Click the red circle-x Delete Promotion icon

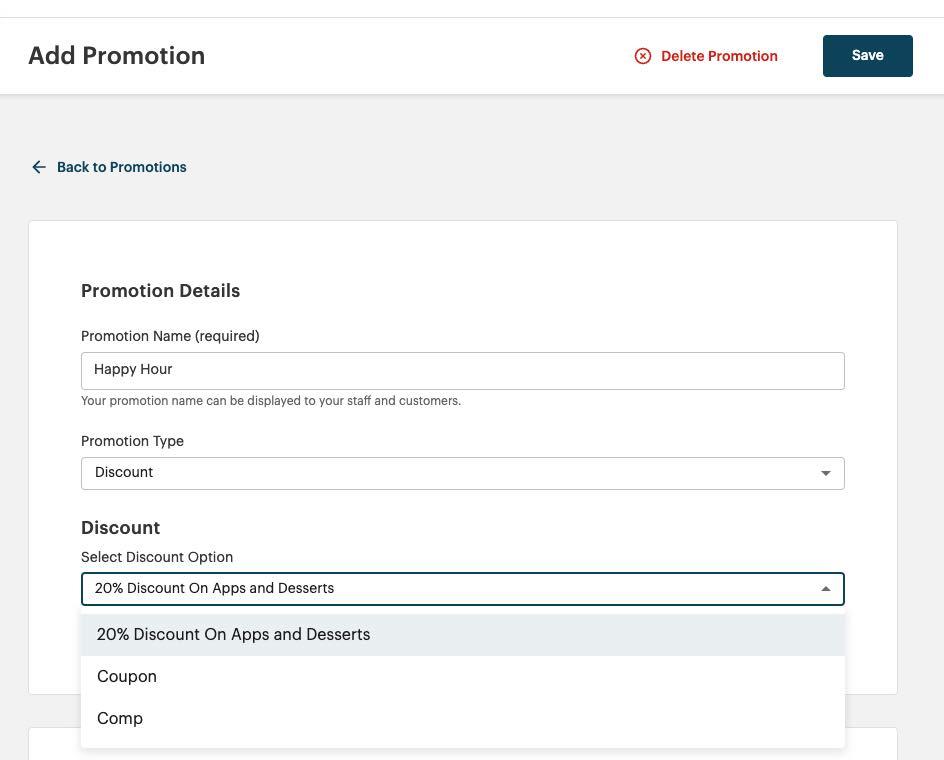[643, 56]
